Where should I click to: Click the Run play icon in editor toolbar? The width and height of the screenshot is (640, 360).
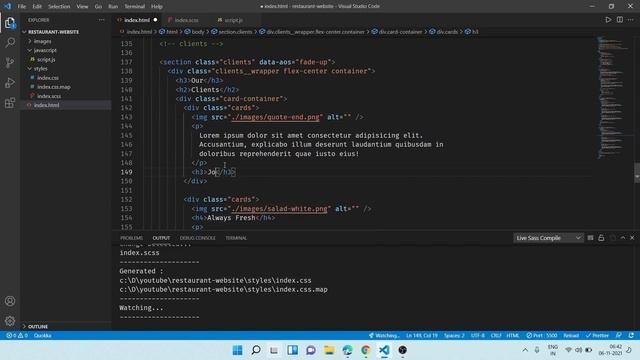(608, 20)
